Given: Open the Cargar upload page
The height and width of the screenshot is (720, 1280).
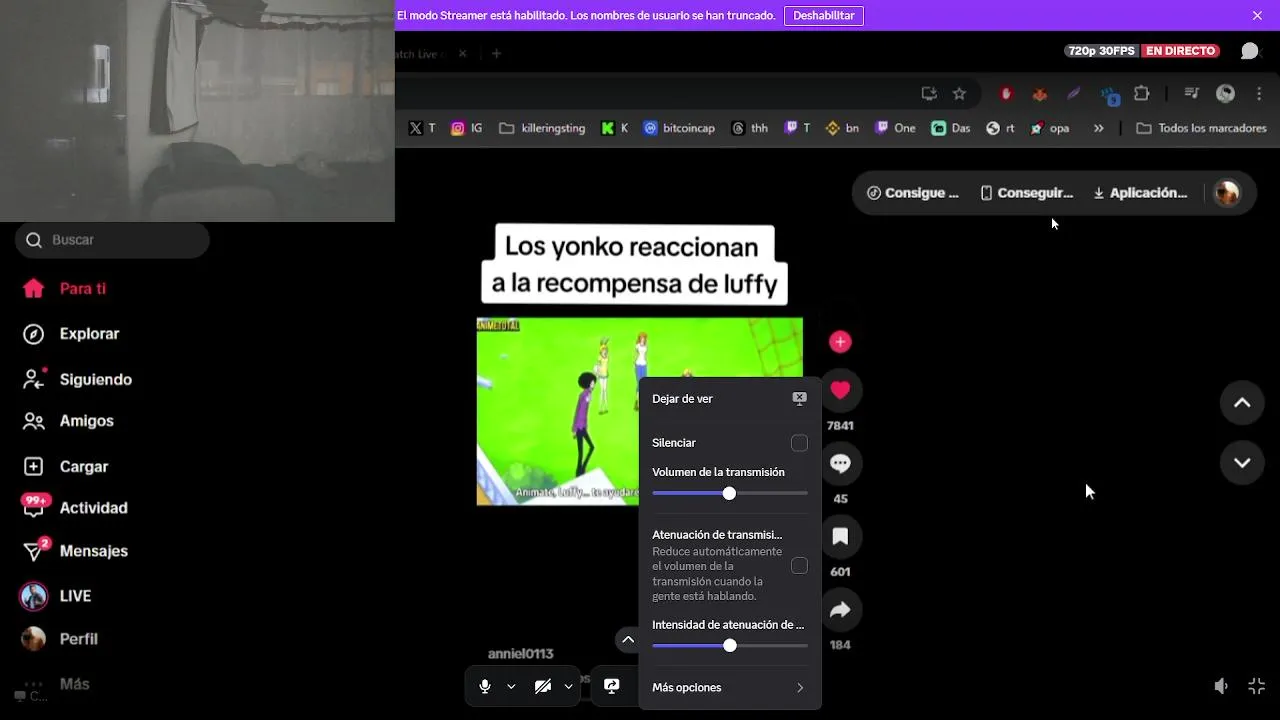Looking at the screenshot, I should [x=66, y=467].
